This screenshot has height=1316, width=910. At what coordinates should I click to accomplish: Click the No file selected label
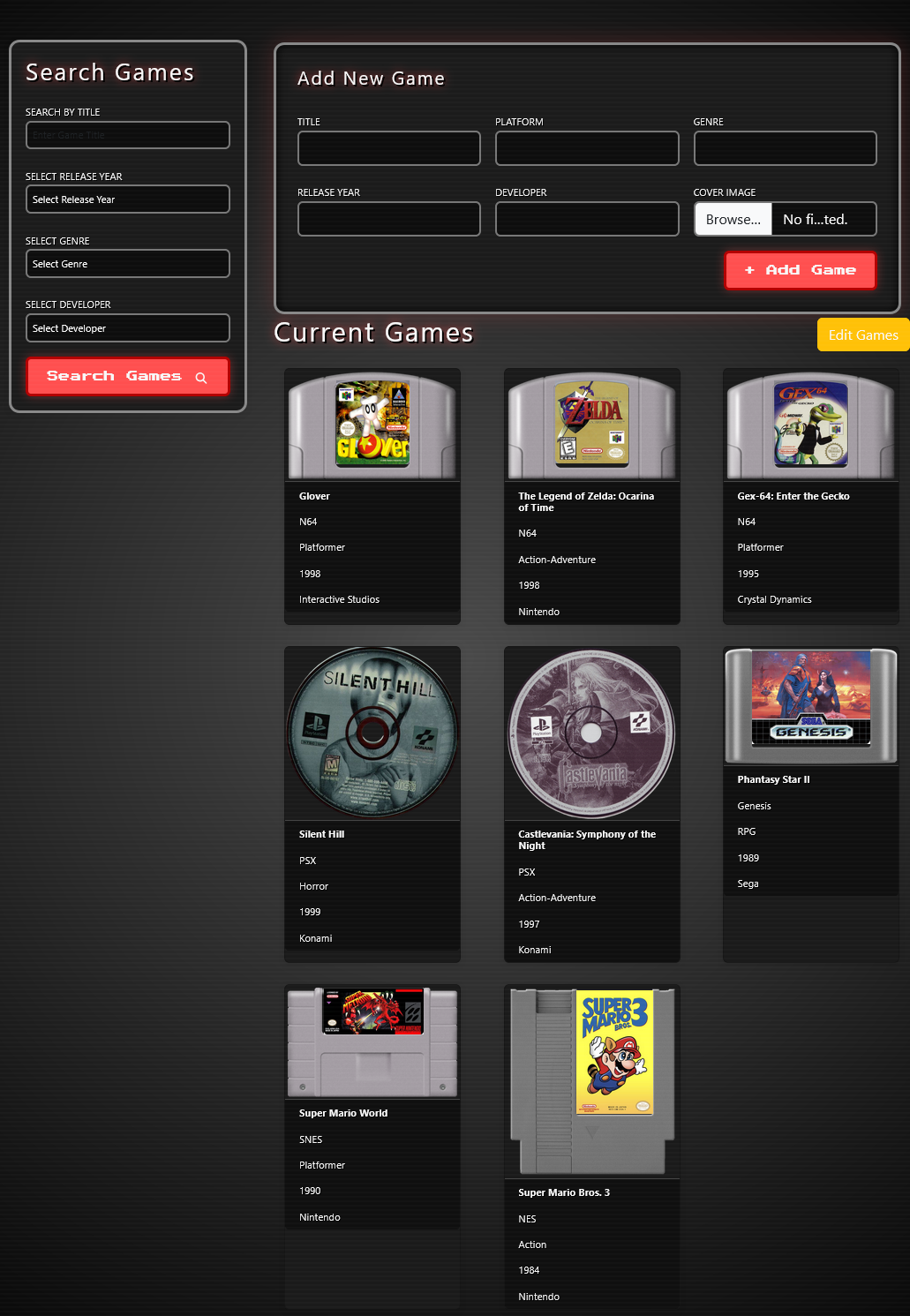(816, 219)
